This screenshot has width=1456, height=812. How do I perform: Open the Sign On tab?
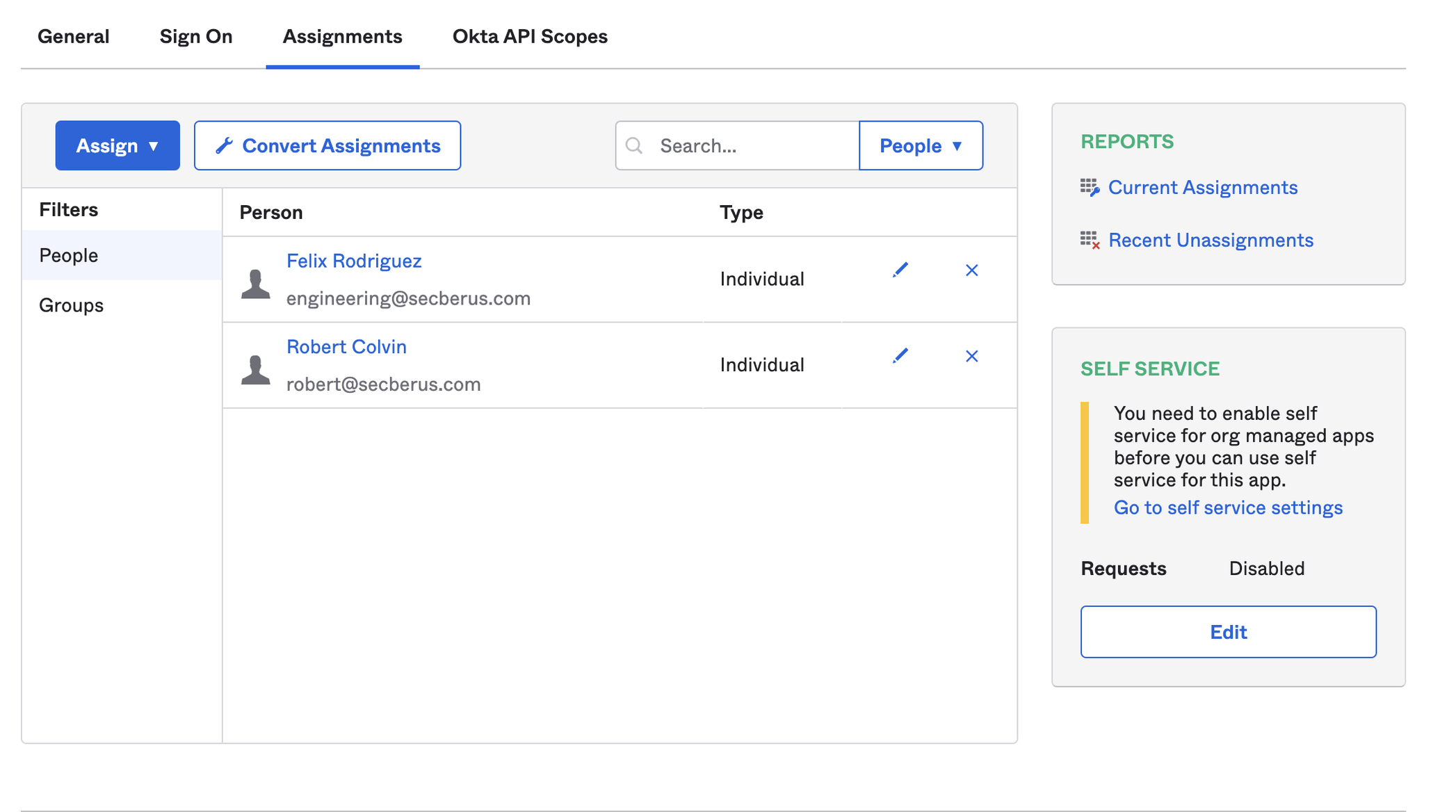196,36
